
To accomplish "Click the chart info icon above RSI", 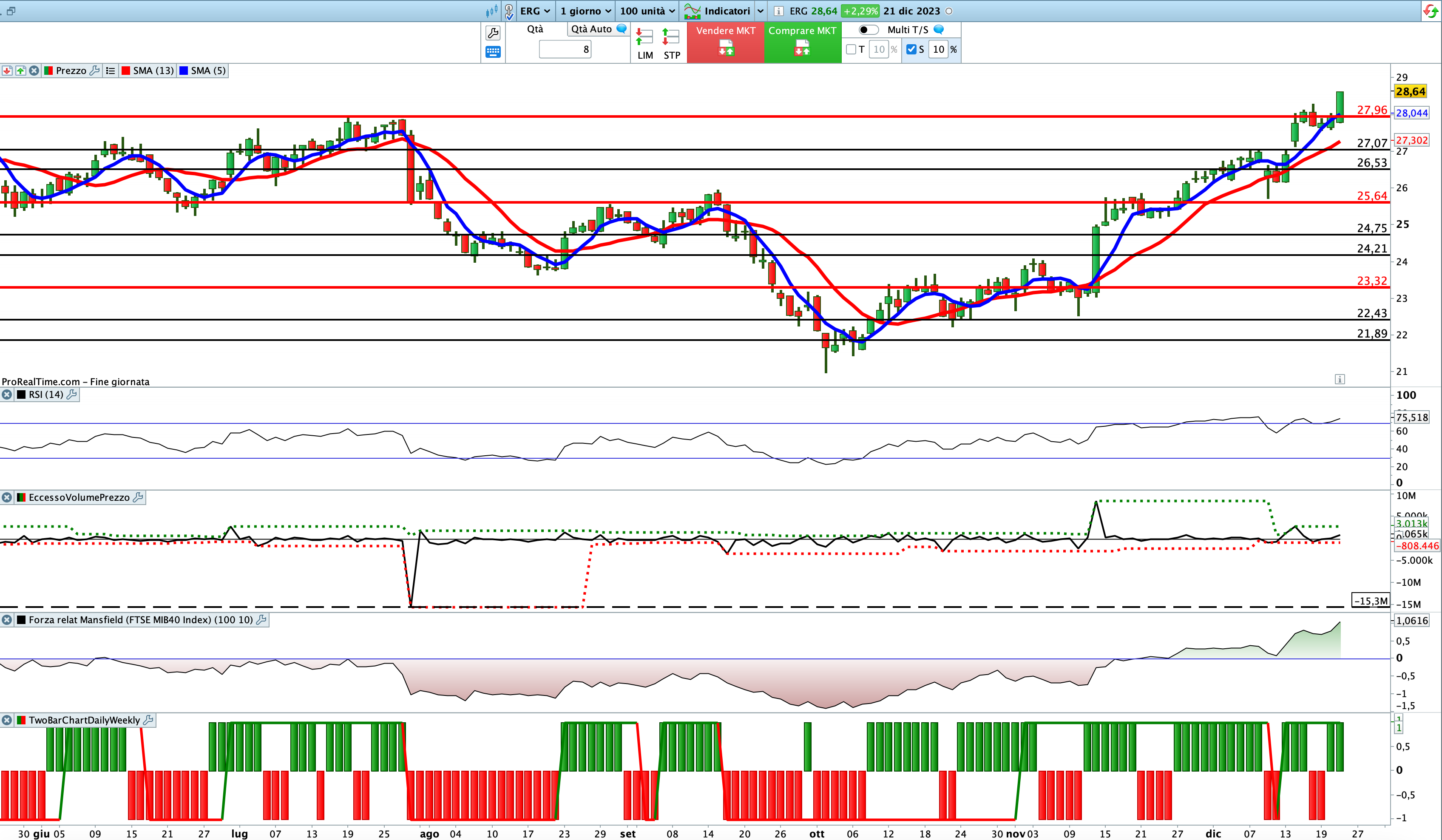I will (x=1340, y=379).
